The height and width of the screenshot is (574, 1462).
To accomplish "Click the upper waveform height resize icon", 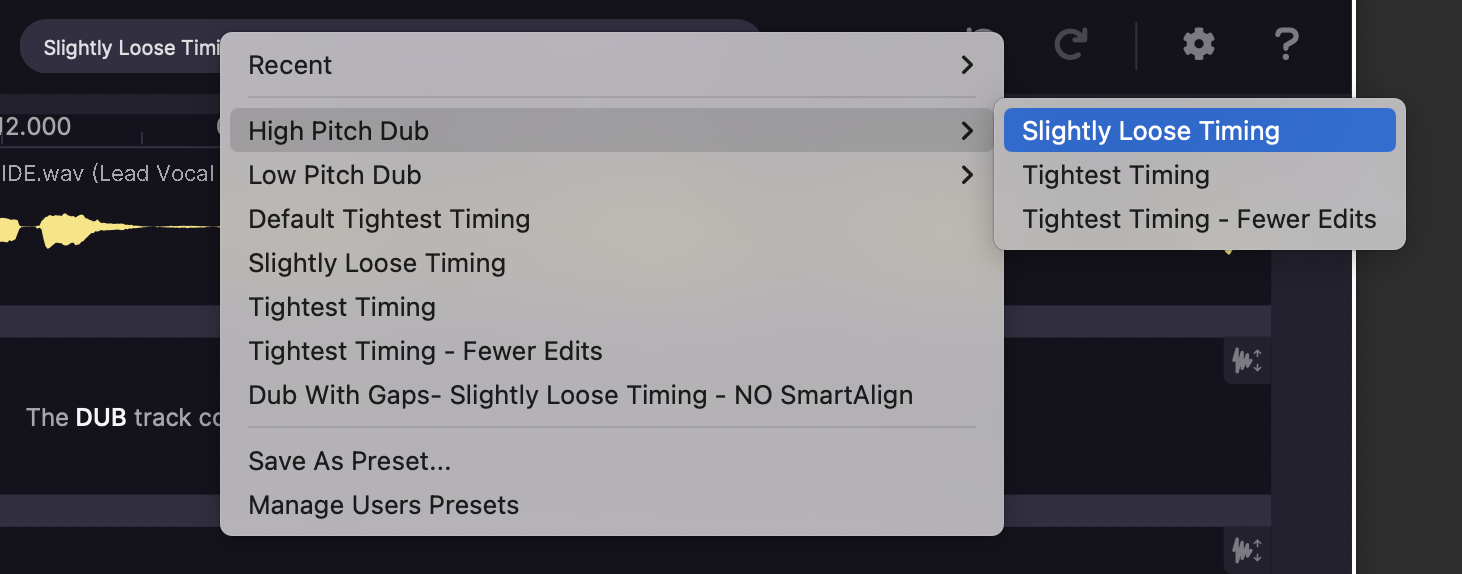I will 1246,361.
